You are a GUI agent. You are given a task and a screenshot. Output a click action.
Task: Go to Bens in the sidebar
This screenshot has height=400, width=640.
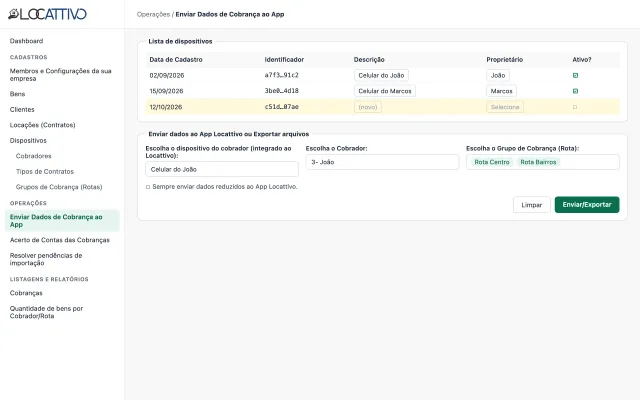point(18,94)
